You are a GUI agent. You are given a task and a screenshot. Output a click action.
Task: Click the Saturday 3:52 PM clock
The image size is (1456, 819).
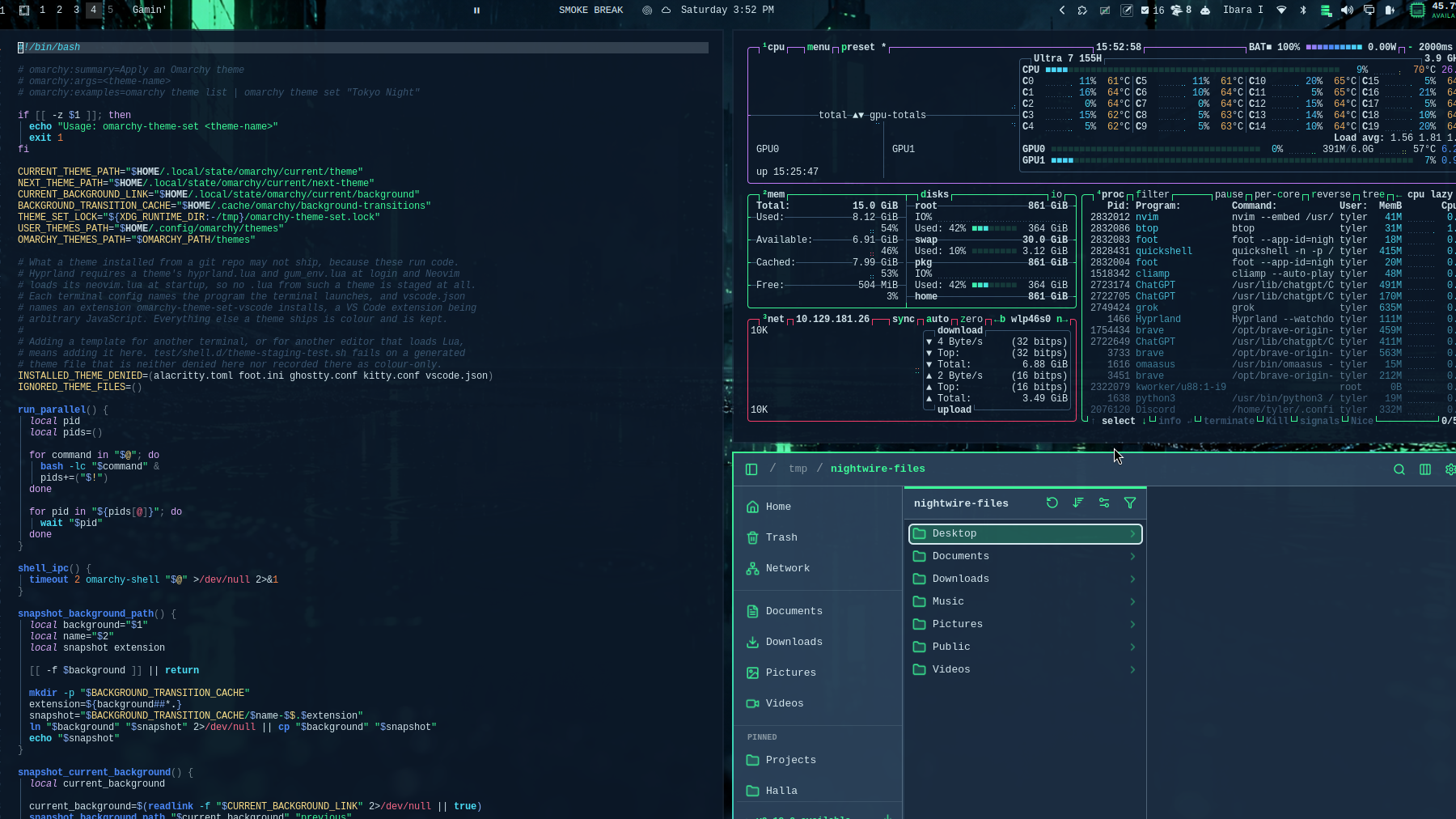pos(727,11)
